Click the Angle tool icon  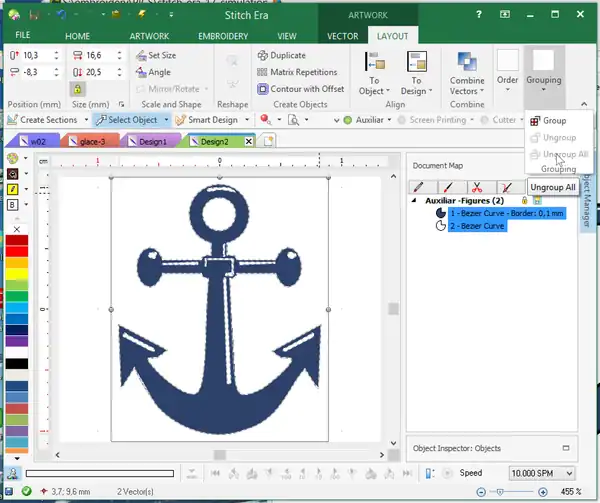point(140,72)
